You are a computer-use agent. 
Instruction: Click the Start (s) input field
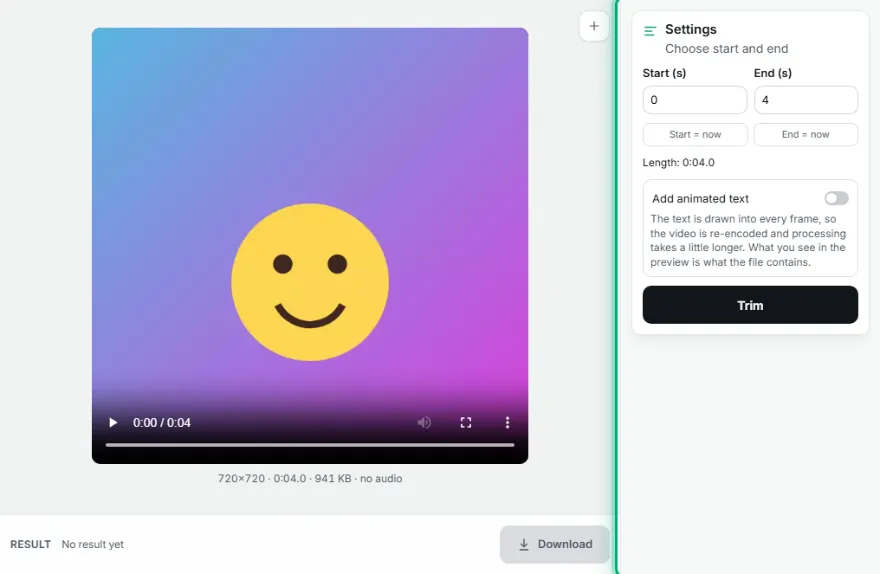click(x=695, y=100)
